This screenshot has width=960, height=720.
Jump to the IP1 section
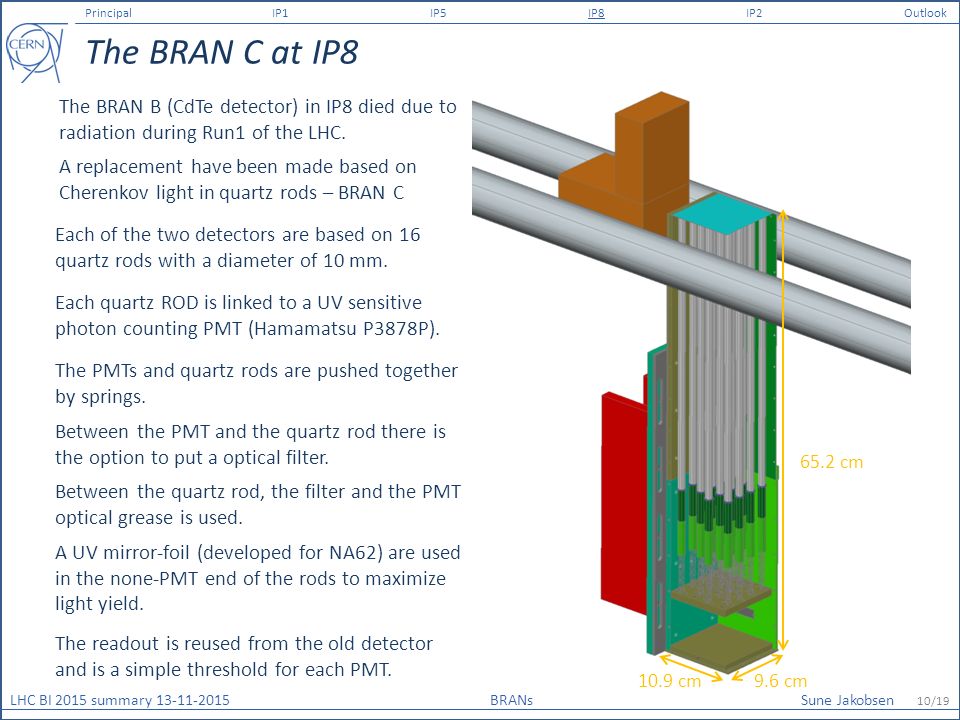coord(280,13)
